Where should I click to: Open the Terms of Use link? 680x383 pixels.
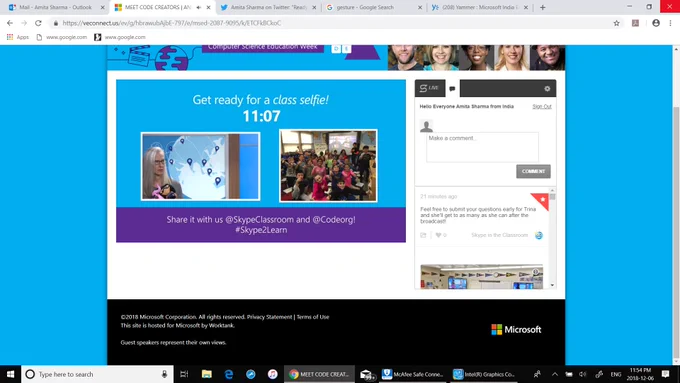point(313,317)
